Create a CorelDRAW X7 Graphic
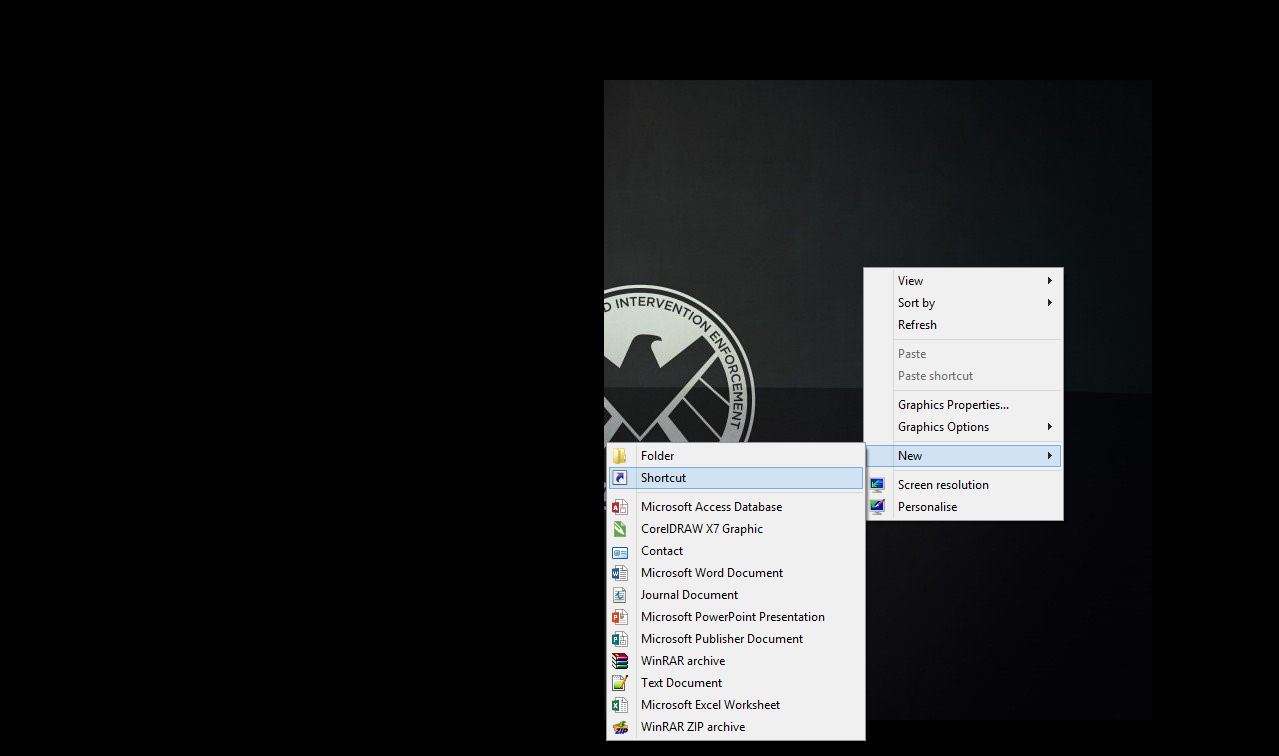Screen dimensions: 1279x756 (x=736, y=529)
